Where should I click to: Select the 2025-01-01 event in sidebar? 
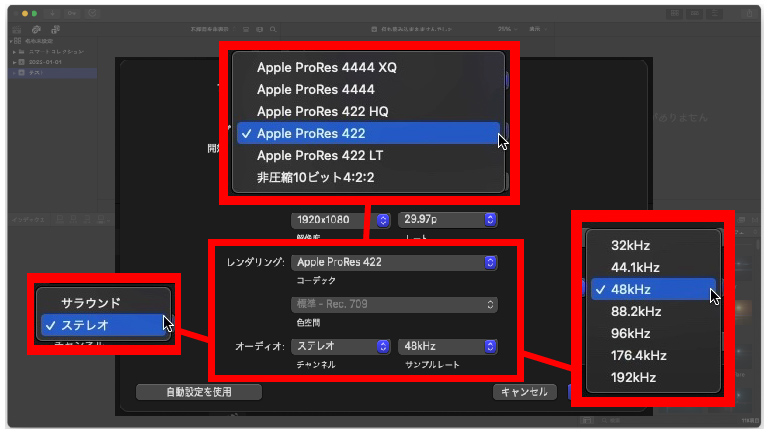point(45,62)
